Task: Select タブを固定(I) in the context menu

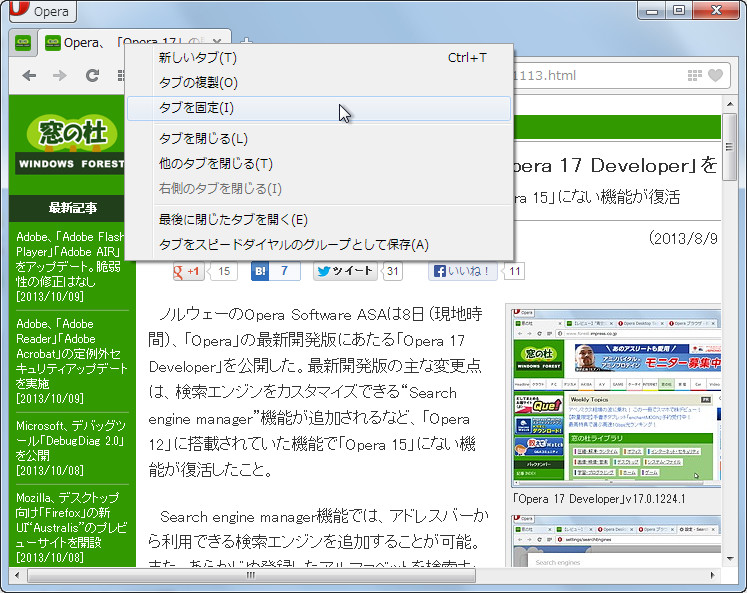Action: click(319, 108)
